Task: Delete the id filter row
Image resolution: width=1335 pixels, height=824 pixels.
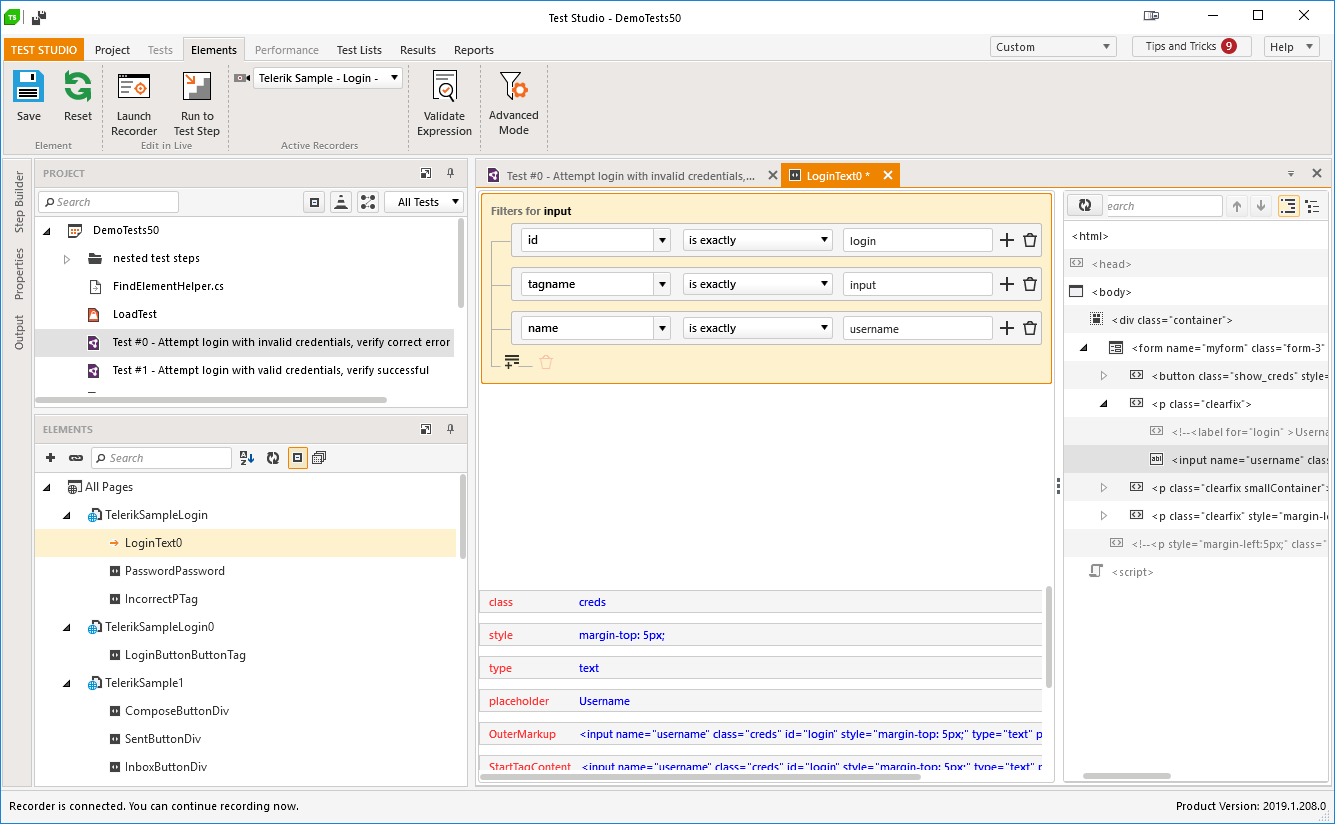Action: [x=1030, y=240]
